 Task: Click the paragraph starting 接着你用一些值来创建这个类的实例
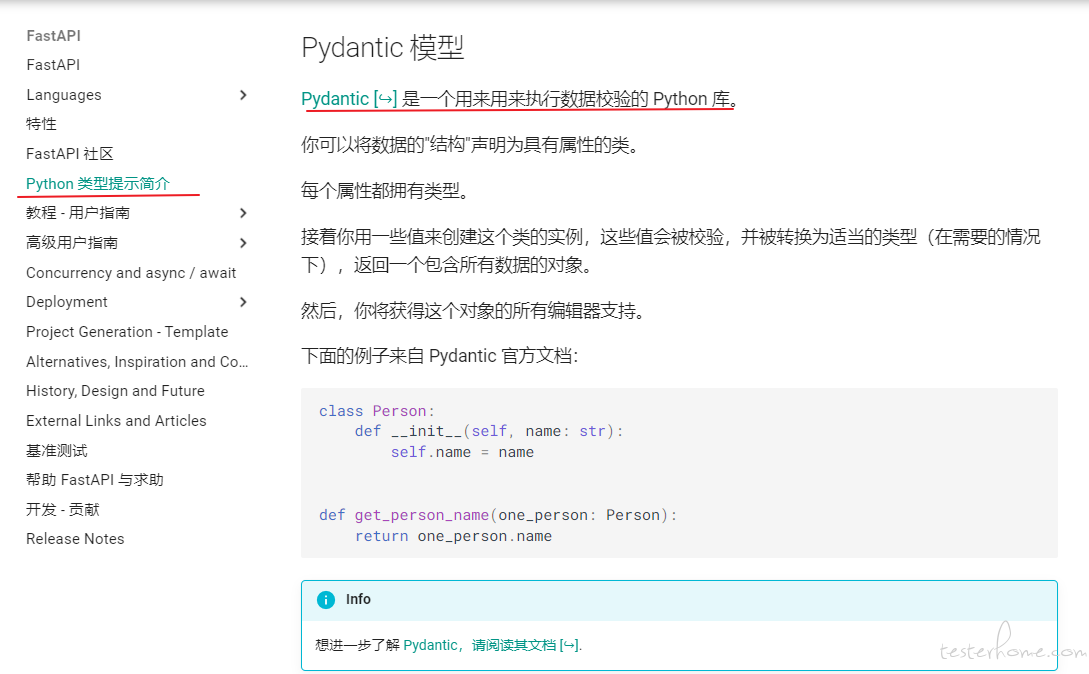click(x=671, y=251)
